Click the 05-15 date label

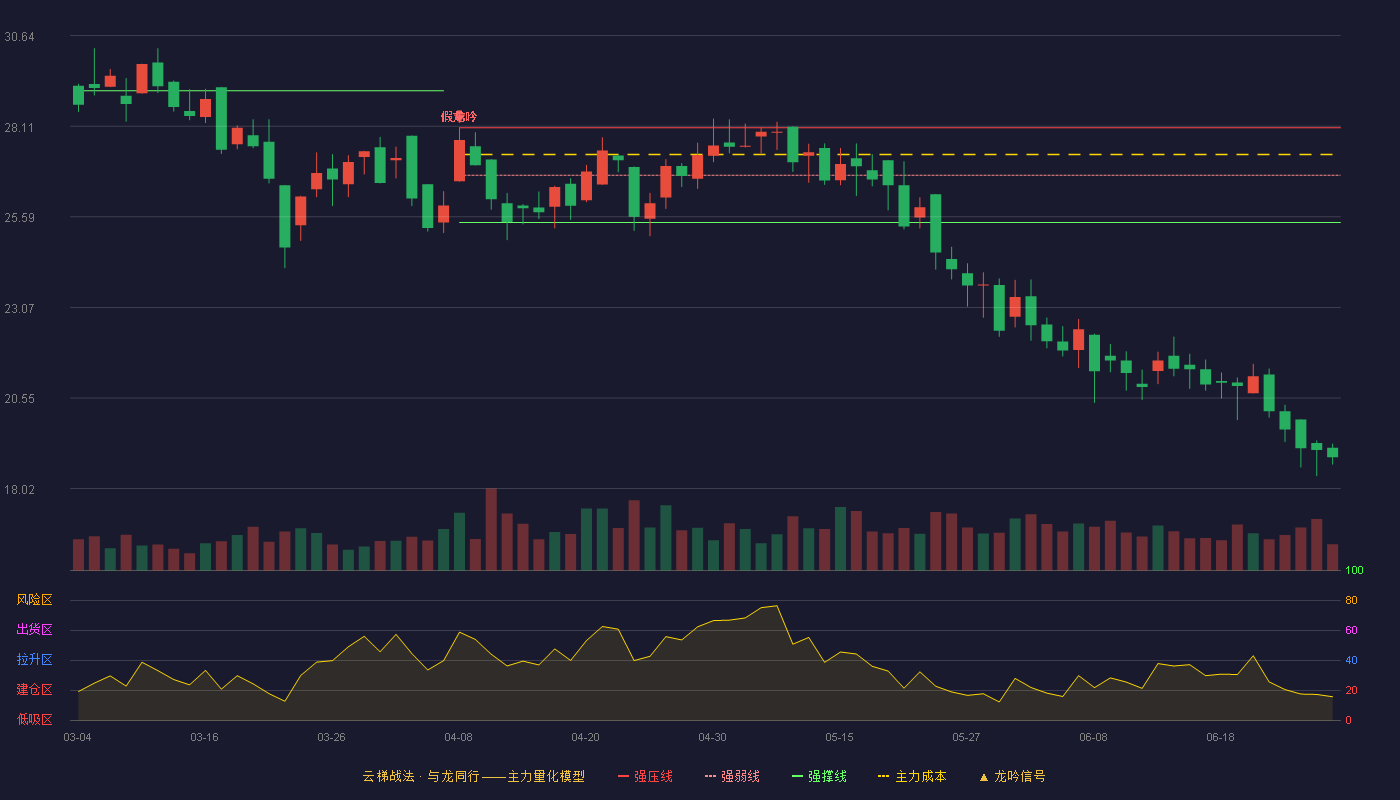click(x=839, y=737)
